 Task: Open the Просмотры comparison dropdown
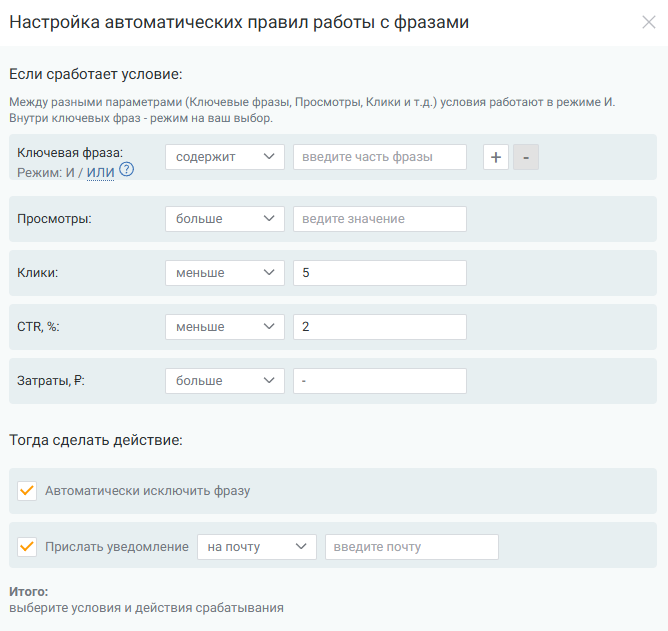(x=225, y=219)
